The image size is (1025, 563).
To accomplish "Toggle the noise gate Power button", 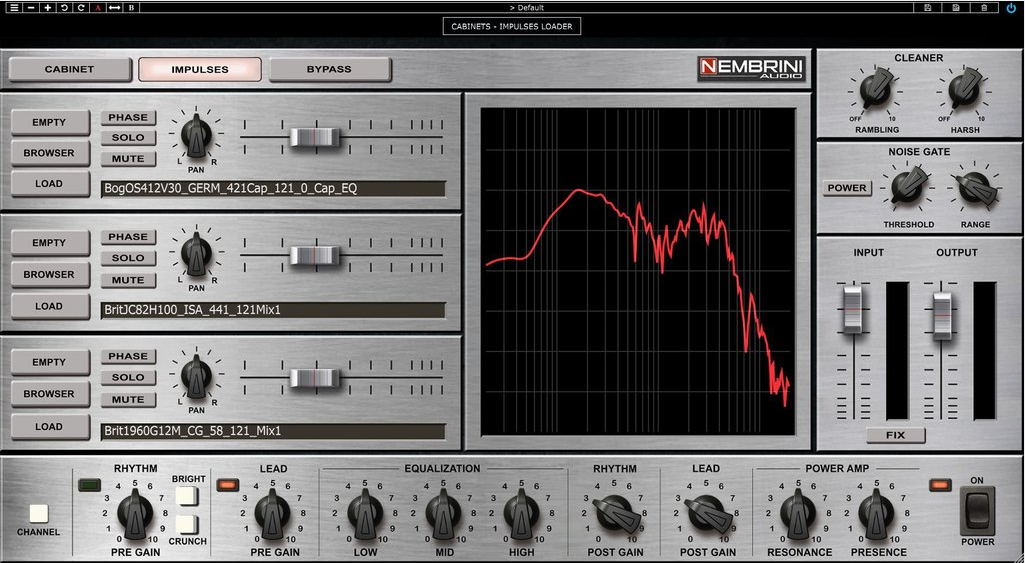I will pyautogui.click(x=847, y=188).
